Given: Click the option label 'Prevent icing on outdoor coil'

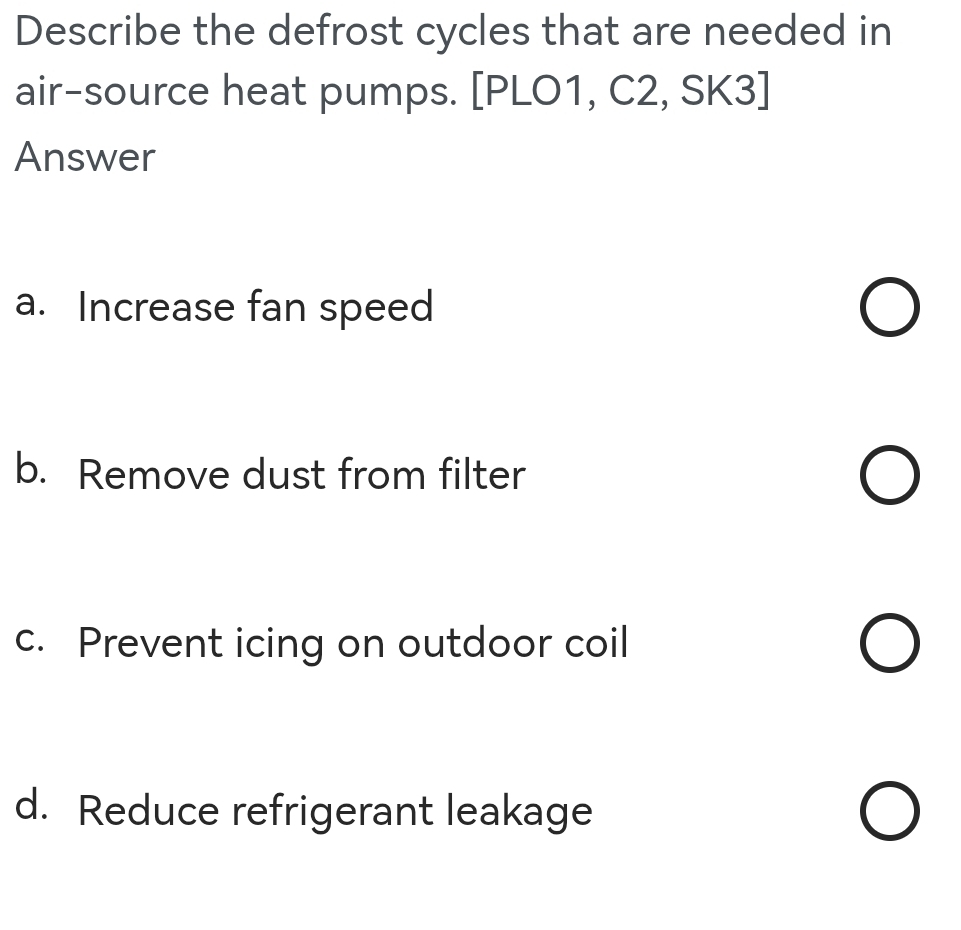Looking at the screenshot, I should (x=353, y=643).
